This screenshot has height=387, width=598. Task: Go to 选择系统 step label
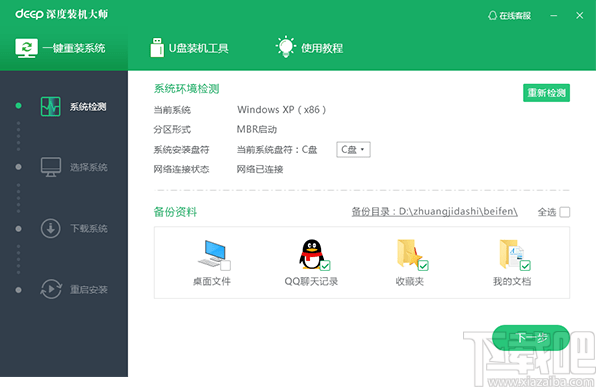coord(88,167)
